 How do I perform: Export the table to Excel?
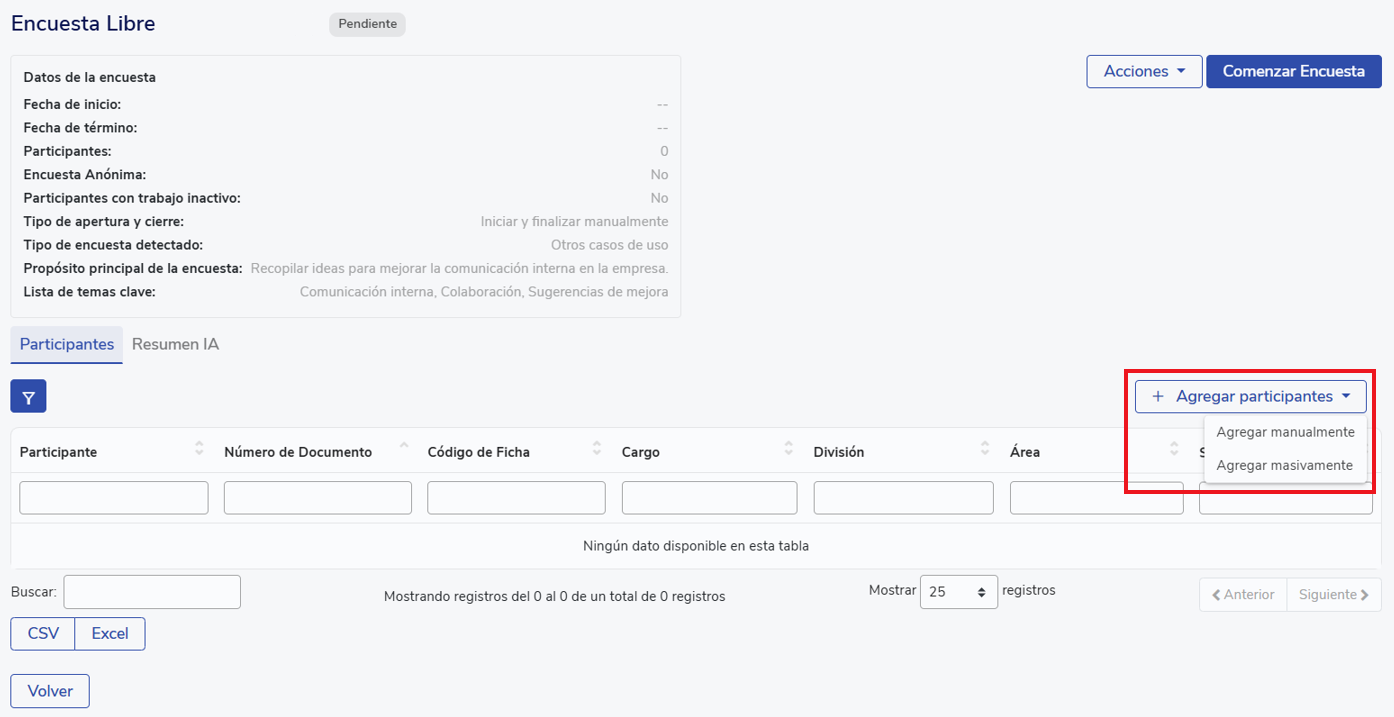pos(110,634)
